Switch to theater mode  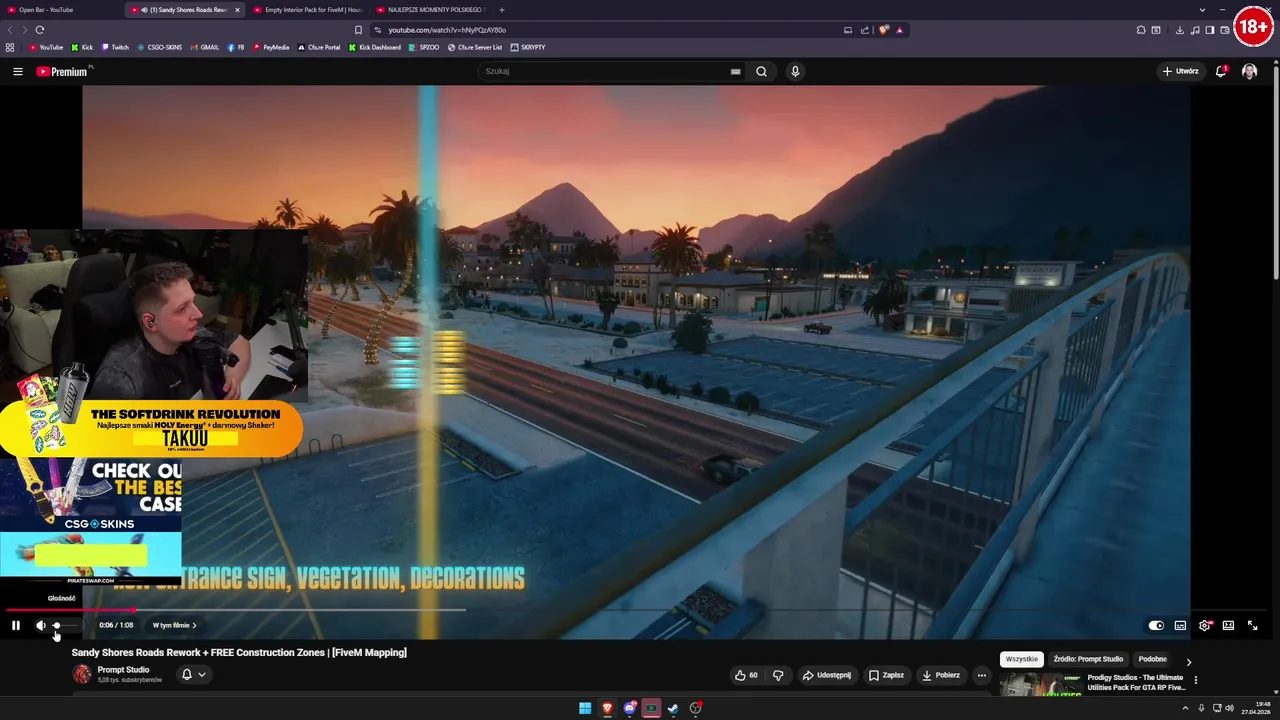tap(1228, 625)
